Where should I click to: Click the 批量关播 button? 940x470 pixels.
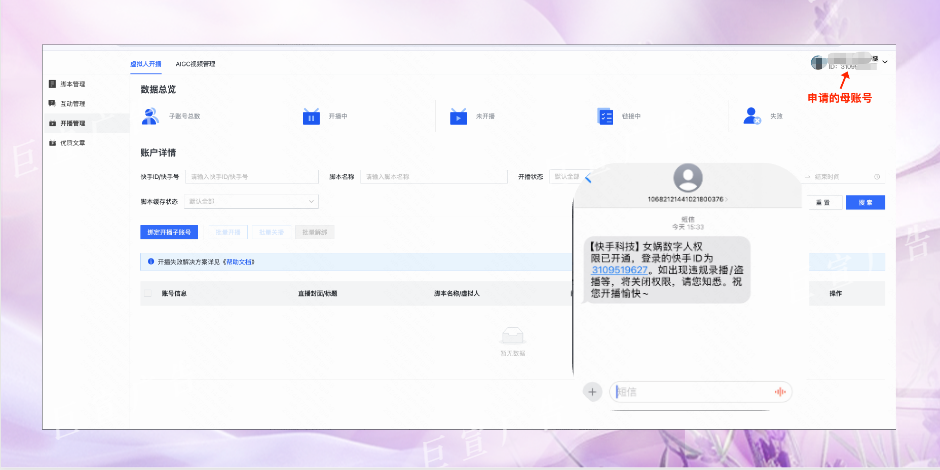click(x=272, y=232)
